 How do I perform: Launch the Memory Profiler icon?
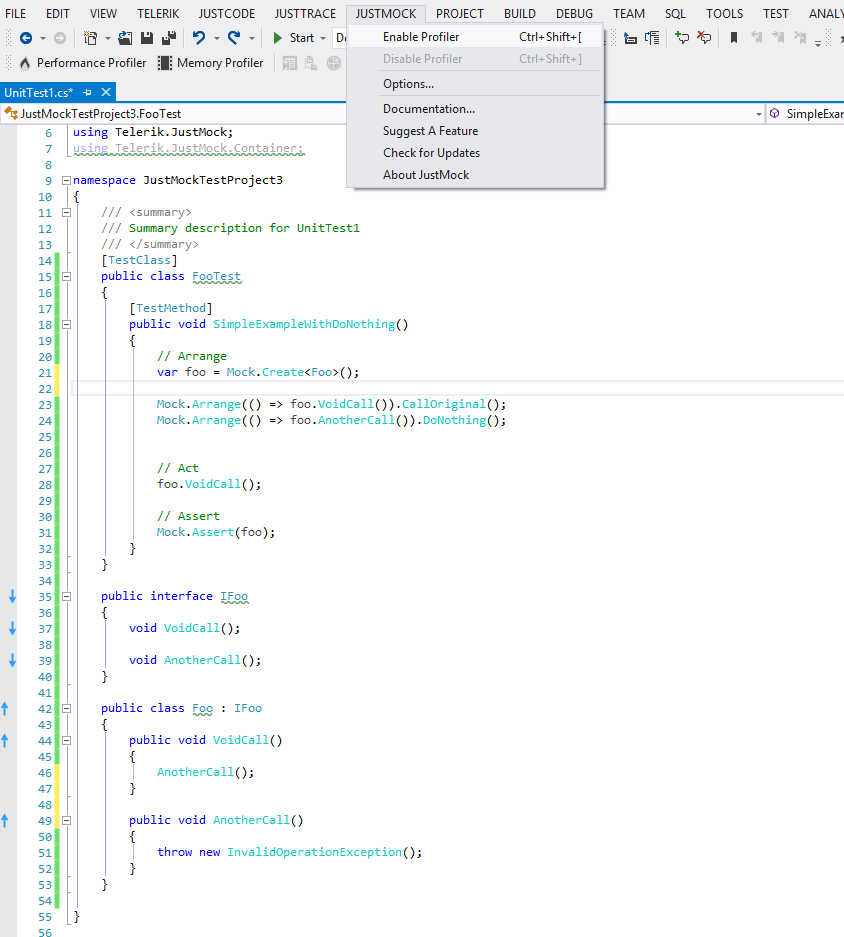pyautogui.click(x=165, y=63)
